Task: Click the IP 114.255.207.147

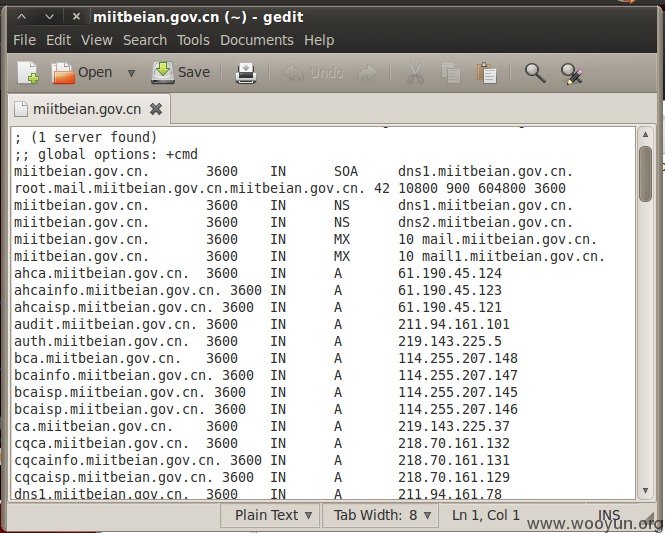Action: 458,375
